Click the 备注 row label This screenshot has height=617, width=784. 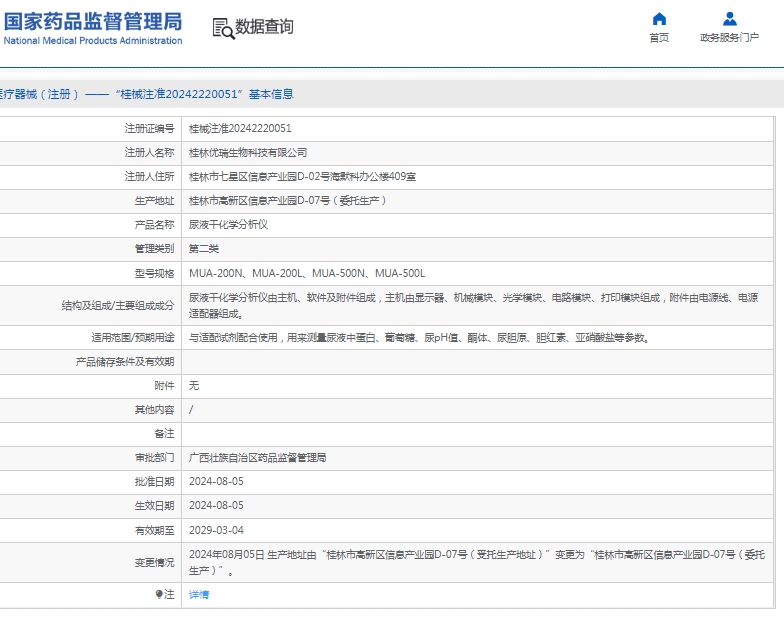(164, 434)
